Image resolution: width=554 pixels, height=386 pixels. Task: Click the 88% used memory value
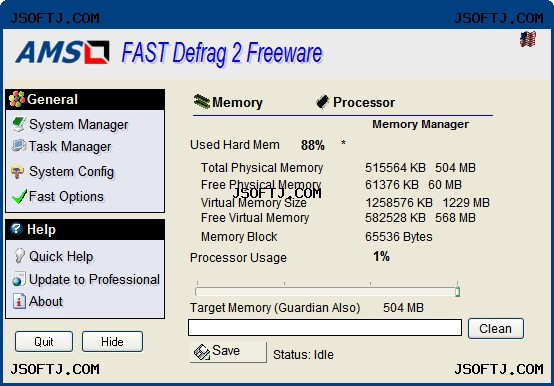coord(313,145)
